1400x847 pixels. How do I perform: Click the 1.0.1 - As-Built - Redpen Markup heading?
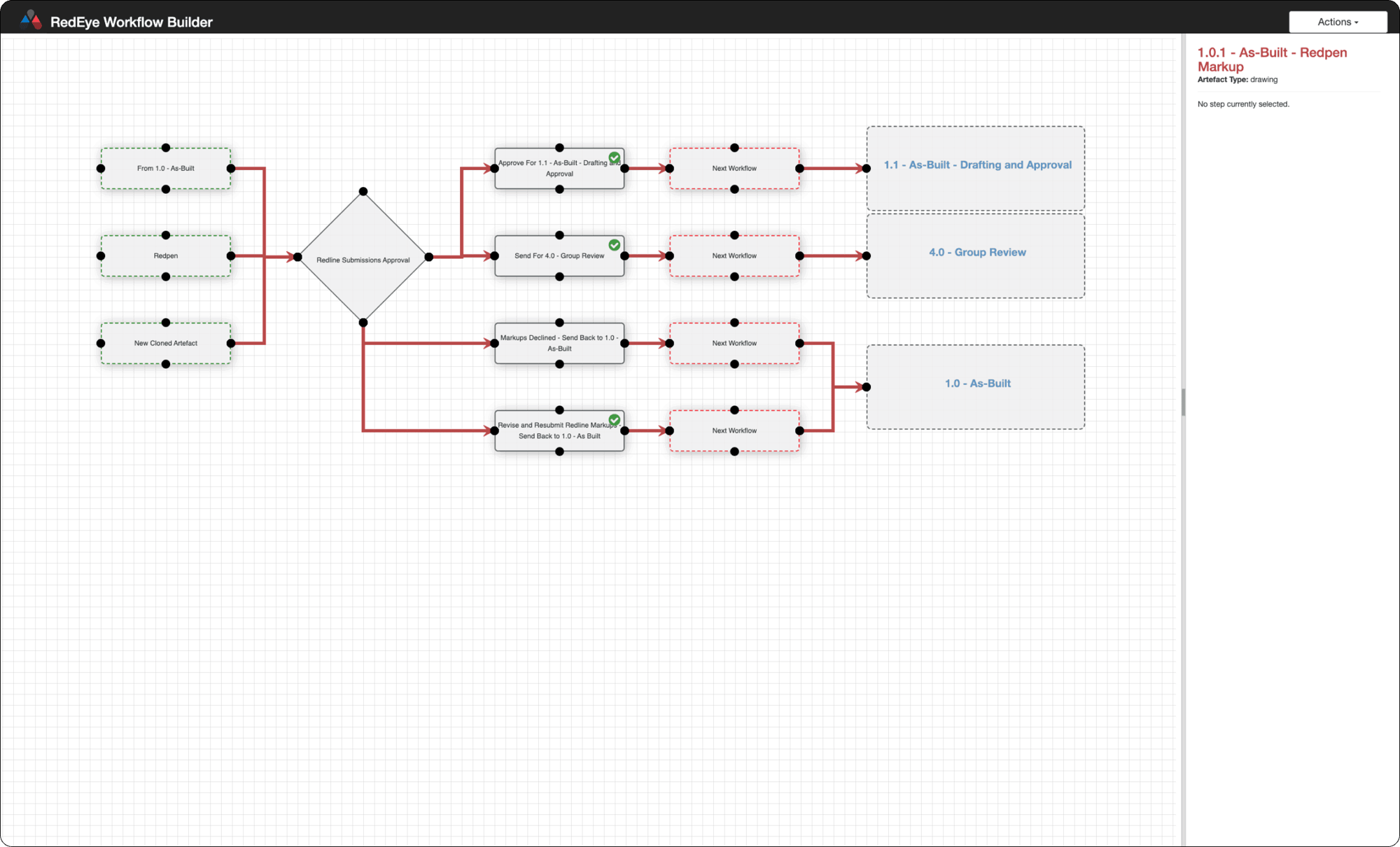1273,59
